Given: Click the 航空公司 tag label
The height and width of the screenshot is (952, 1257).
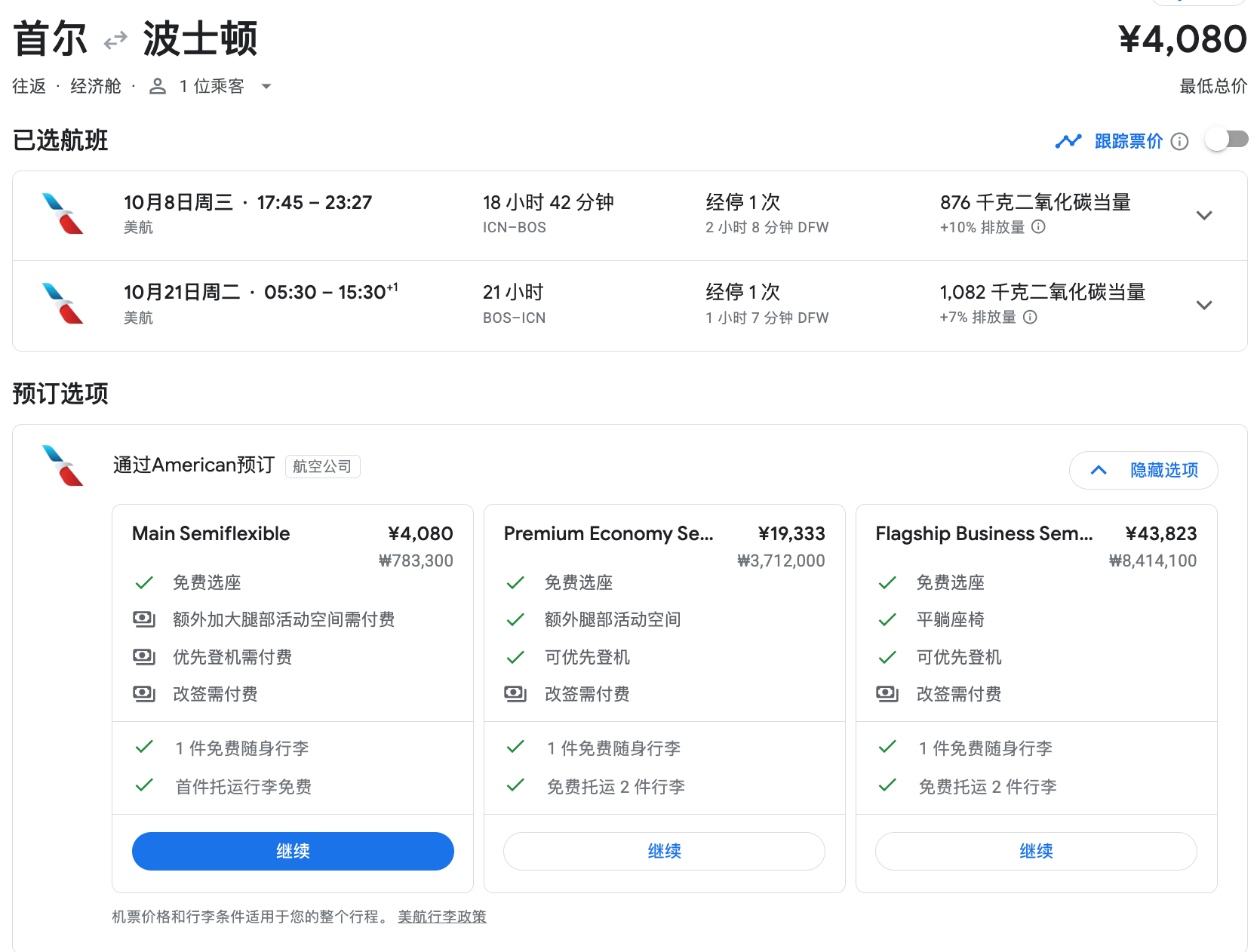Looking at the screenshot, I should click(322, 467).
